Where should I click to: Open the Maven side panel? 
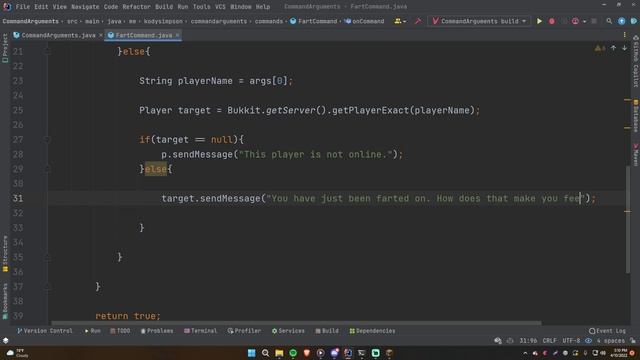pyautogui.click(x=636, y=154)
